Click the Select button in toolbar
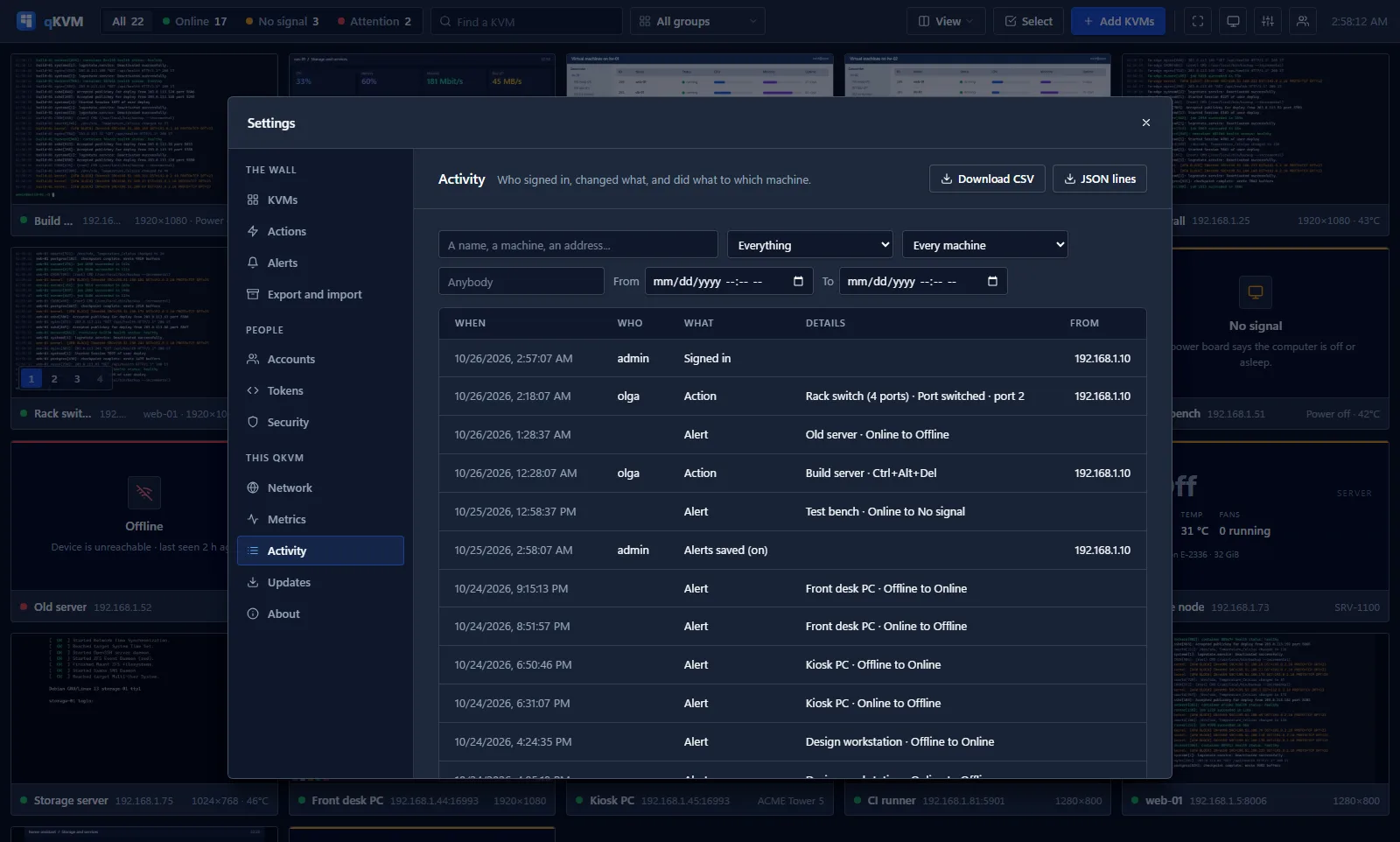1400x842 pixels. click(1028, 21)
